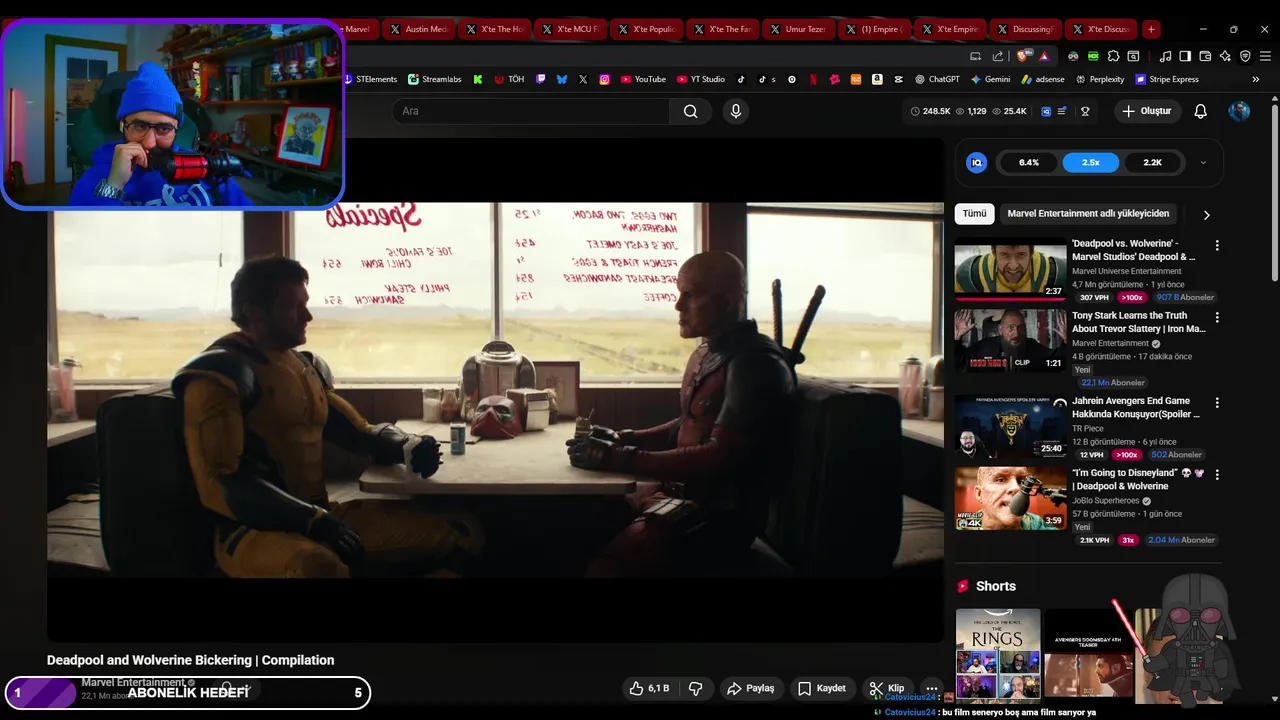Open the Brave main hamburger menu
The image size is (1280, 720).
[x=1265, y=56]
